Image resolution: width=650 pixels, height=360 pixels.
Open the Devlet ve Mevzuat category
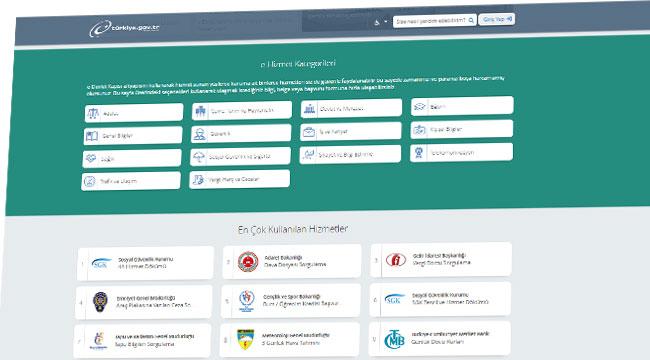352,109
